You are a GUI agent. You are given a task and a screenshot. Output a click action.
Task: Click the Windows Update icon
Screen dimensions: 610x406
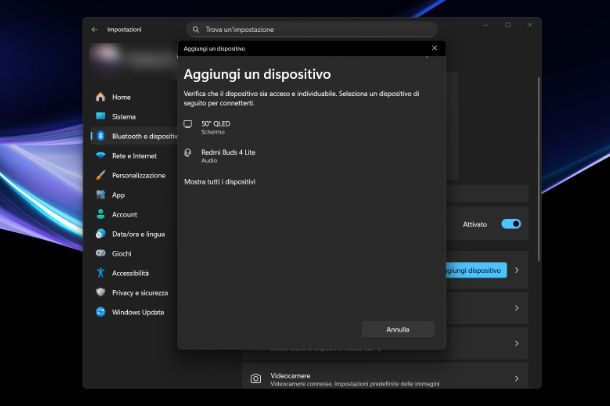(100, 312)
